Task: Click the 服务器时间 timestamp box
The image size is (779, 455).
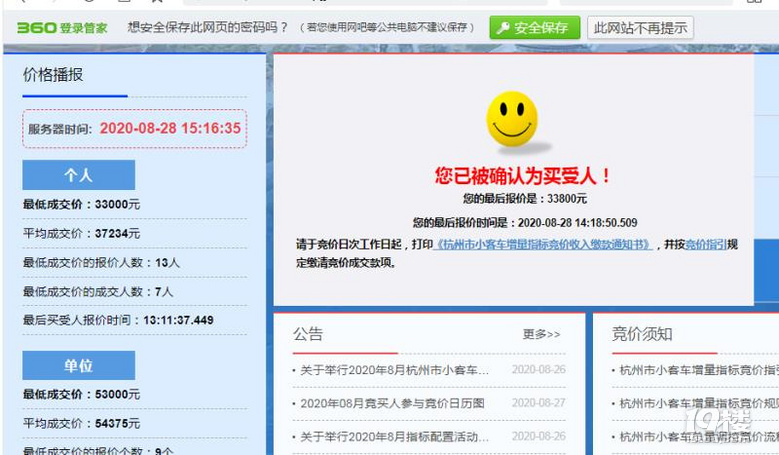Action: [x=134, y=129]
